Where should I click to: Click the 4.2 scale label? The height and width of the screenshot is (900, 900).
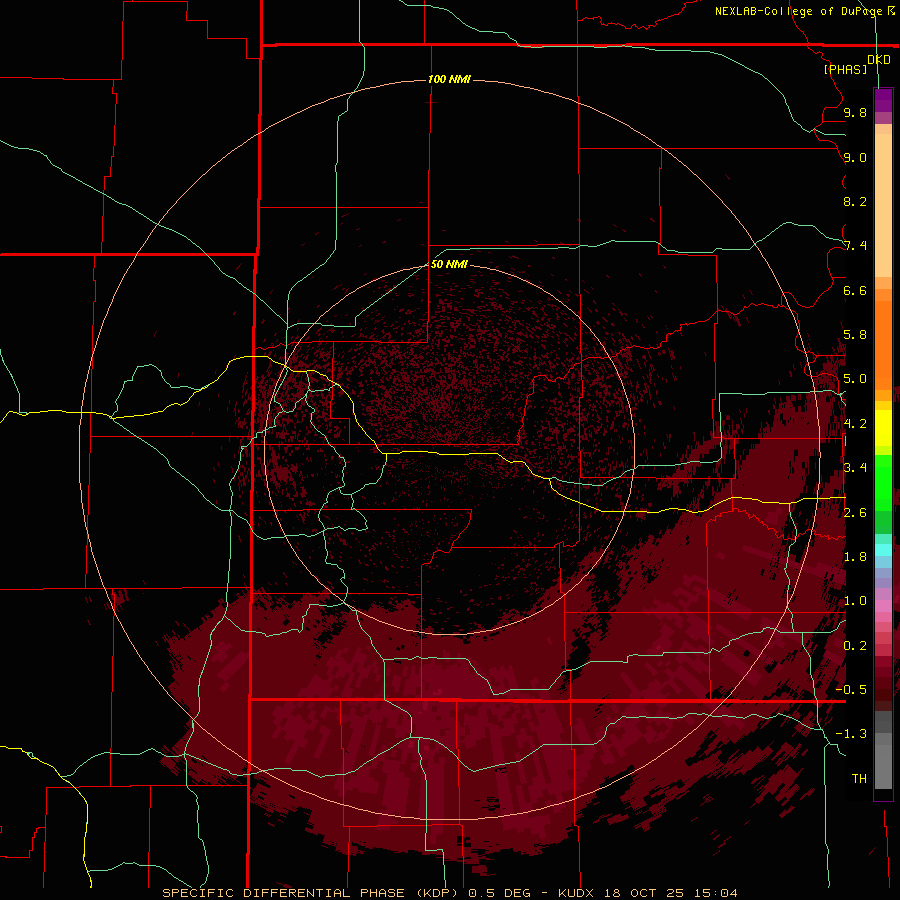855,424
